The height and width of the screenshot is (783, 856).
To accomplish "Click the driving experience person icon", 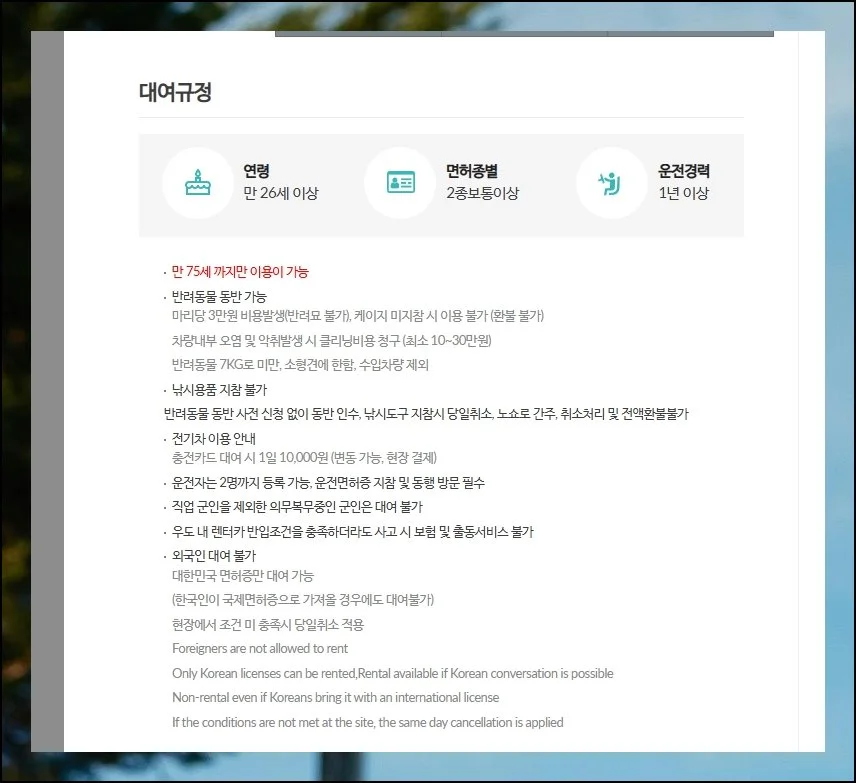I will click(611, 183).
